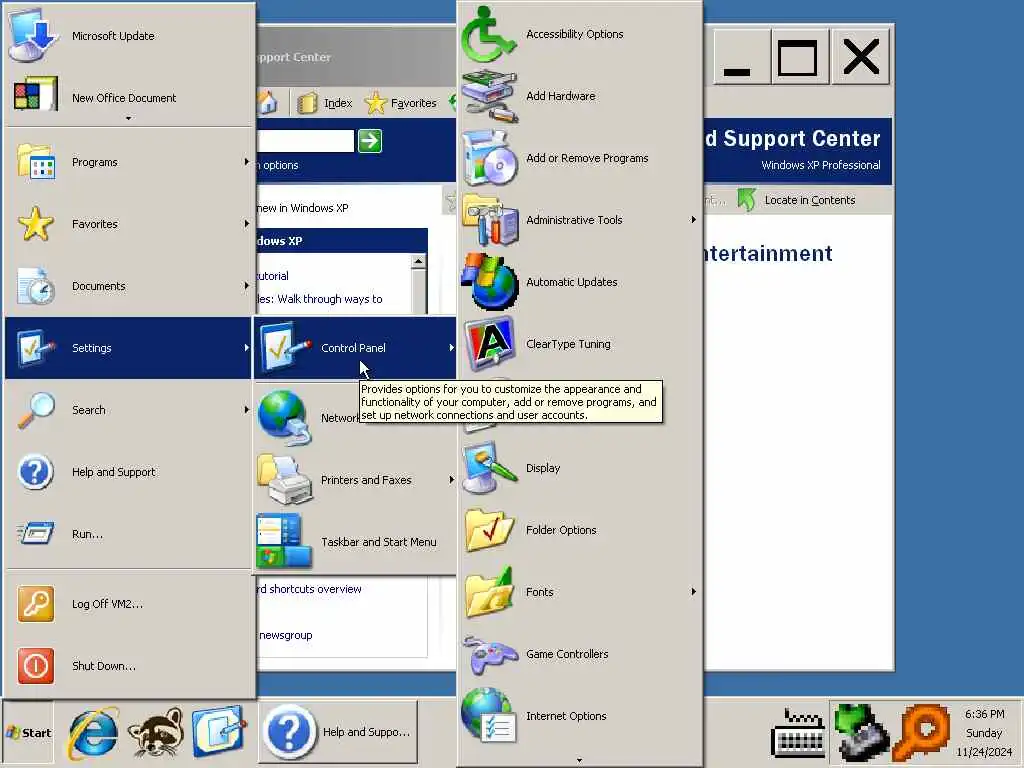Open the Add or Remove Programs icon
Image resolution: width=1024 pixels, height=768 pixels.
click(x=488, y=158)
